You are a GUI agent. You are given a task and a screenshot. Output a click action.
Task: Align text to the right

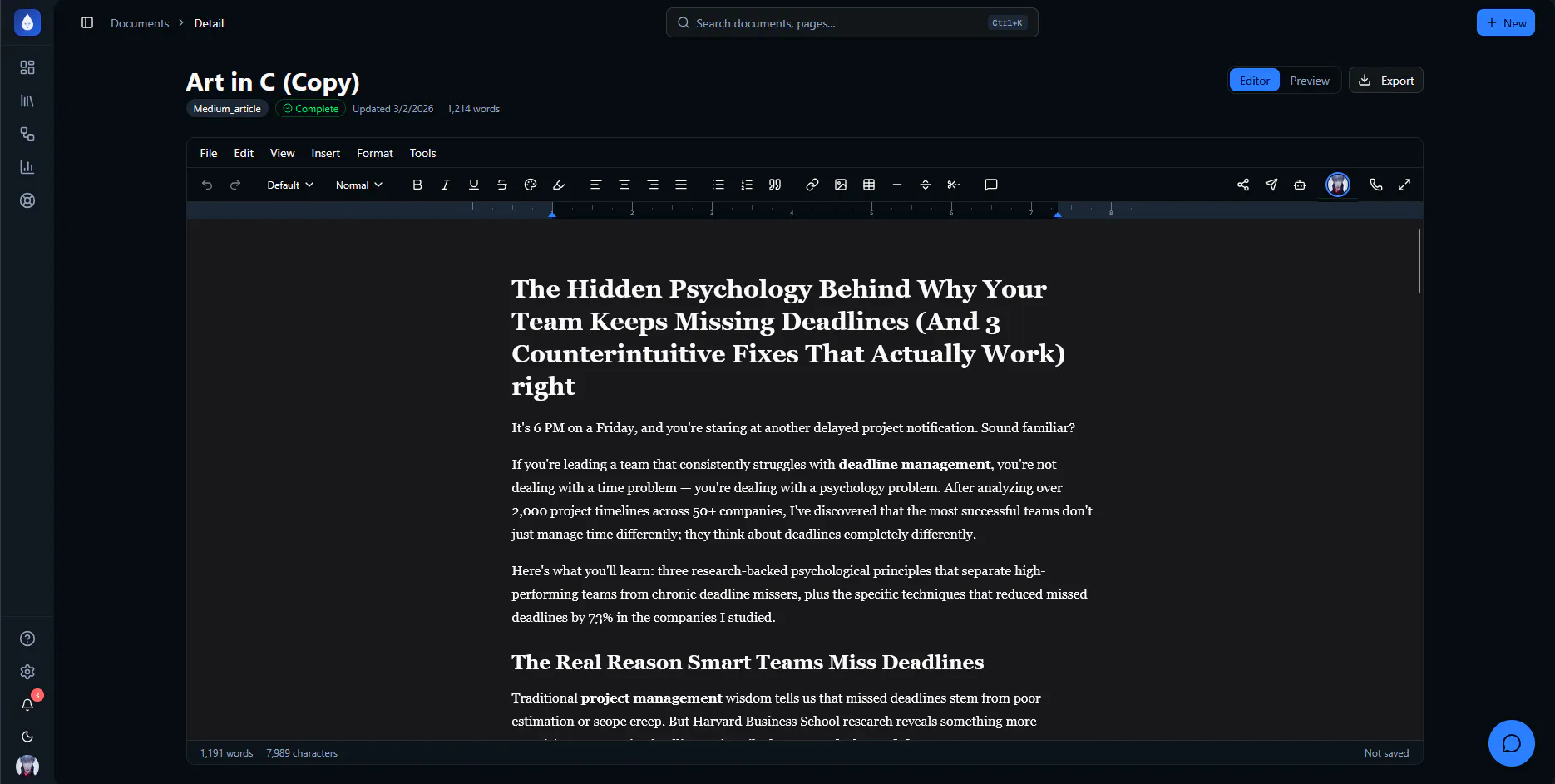pos(653,185)
